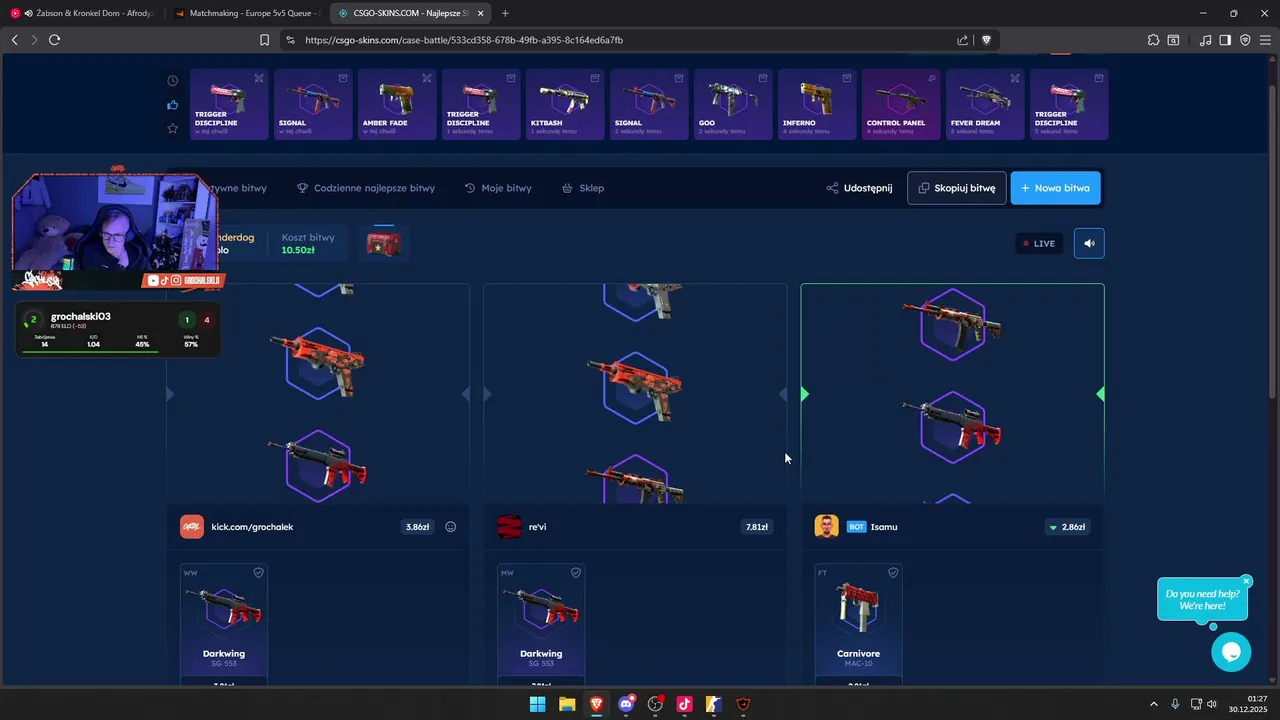This screenshot has height=720, width=1280.
Task: Click the URL address bar
Action: pyautogui.click(x=620, y=40)
